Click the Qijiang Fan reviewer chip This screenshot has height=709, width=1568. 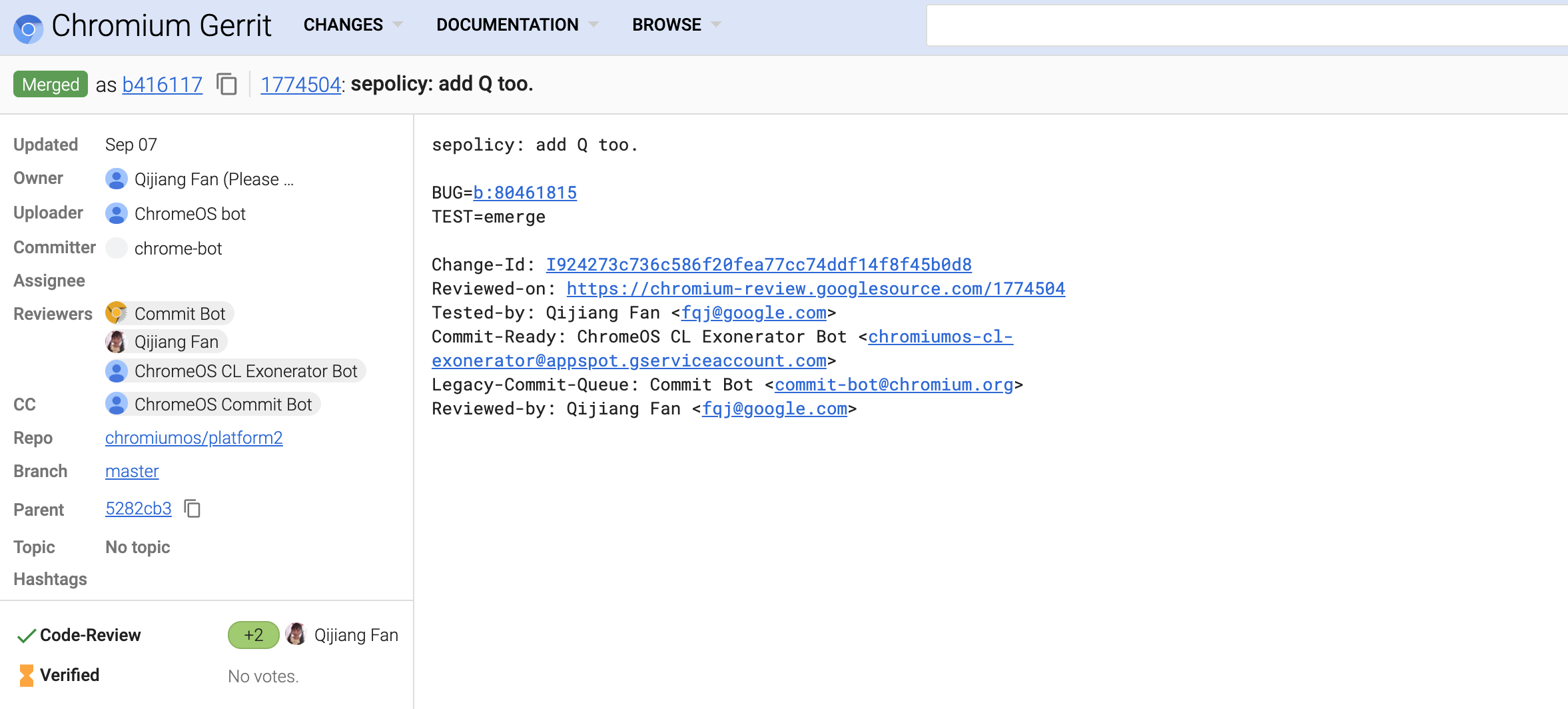coord(166,342)
